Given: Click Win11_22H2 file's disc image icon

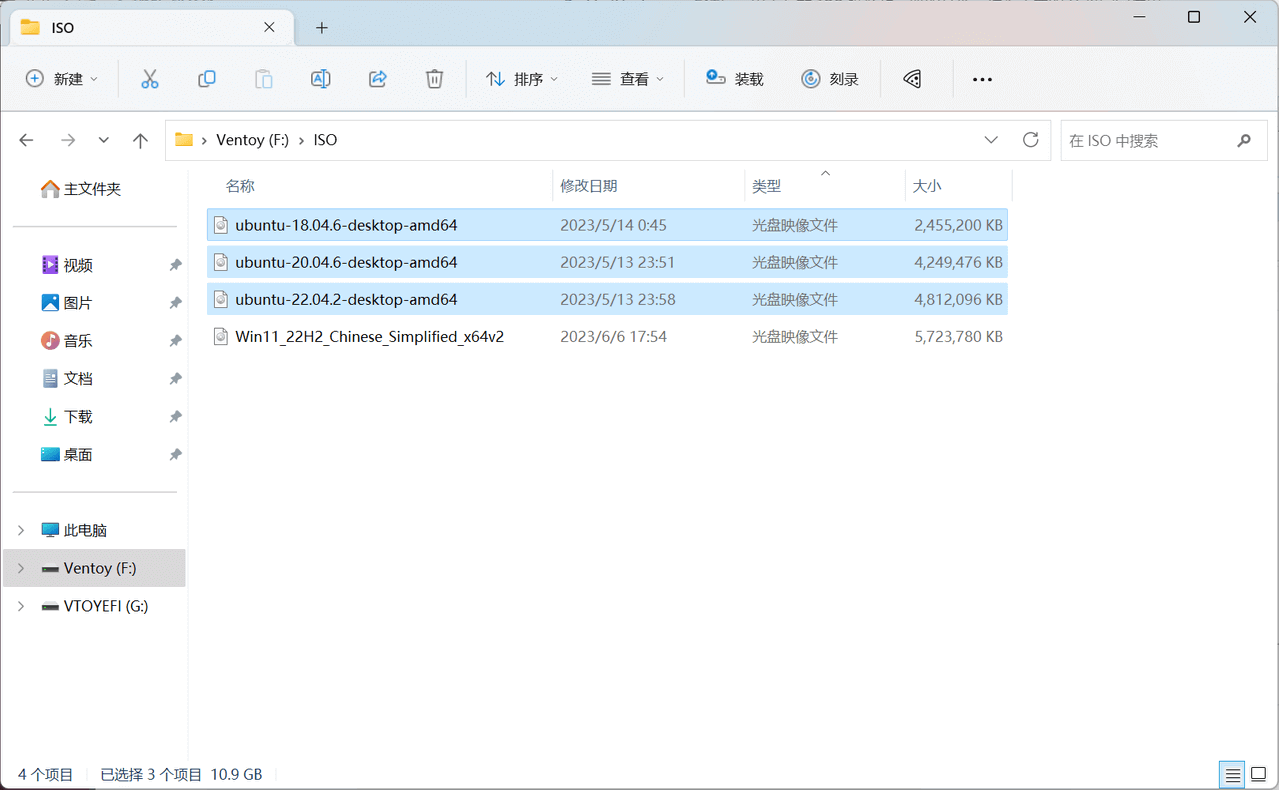Looking at the screenshot, I should coord(221,336).
